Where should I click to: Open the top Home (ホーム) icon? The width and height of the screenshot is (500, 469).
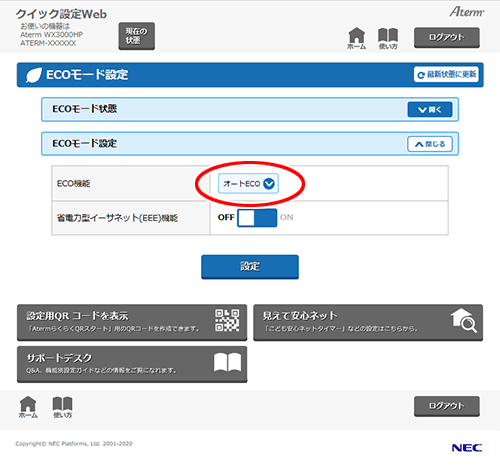pyautogui.click(x=356, y=38)
